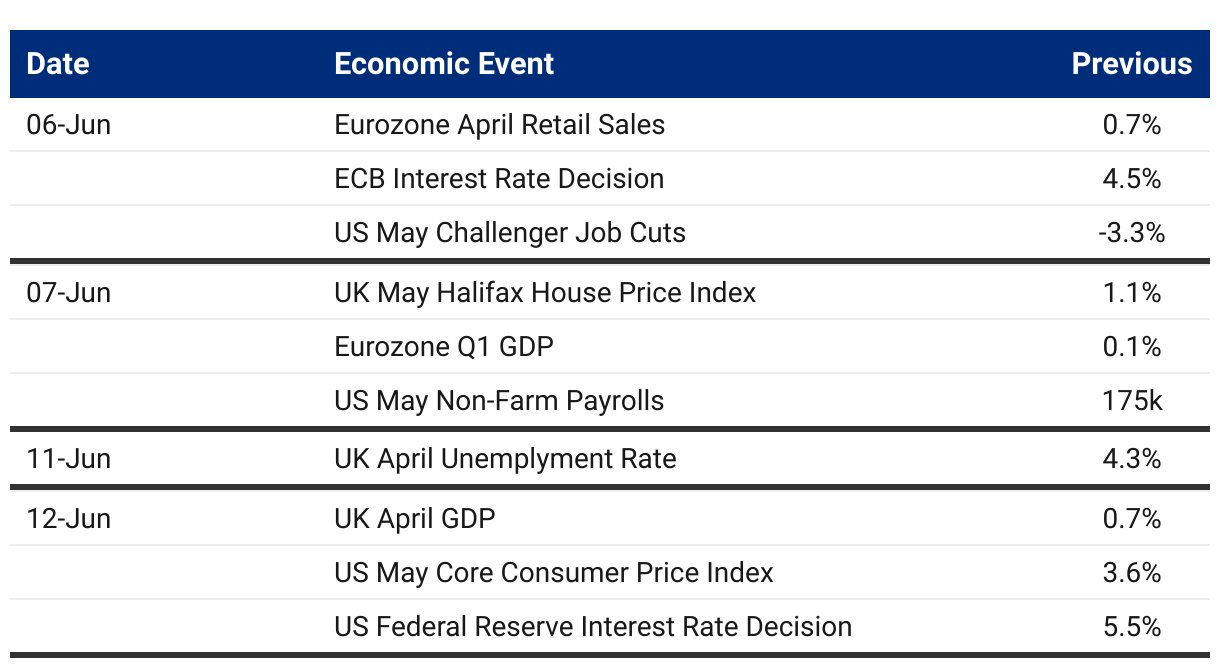Click US Federal Reserve Interest Rate Decision
Viewport: 1220px width, 668px height.
(594, 627)
